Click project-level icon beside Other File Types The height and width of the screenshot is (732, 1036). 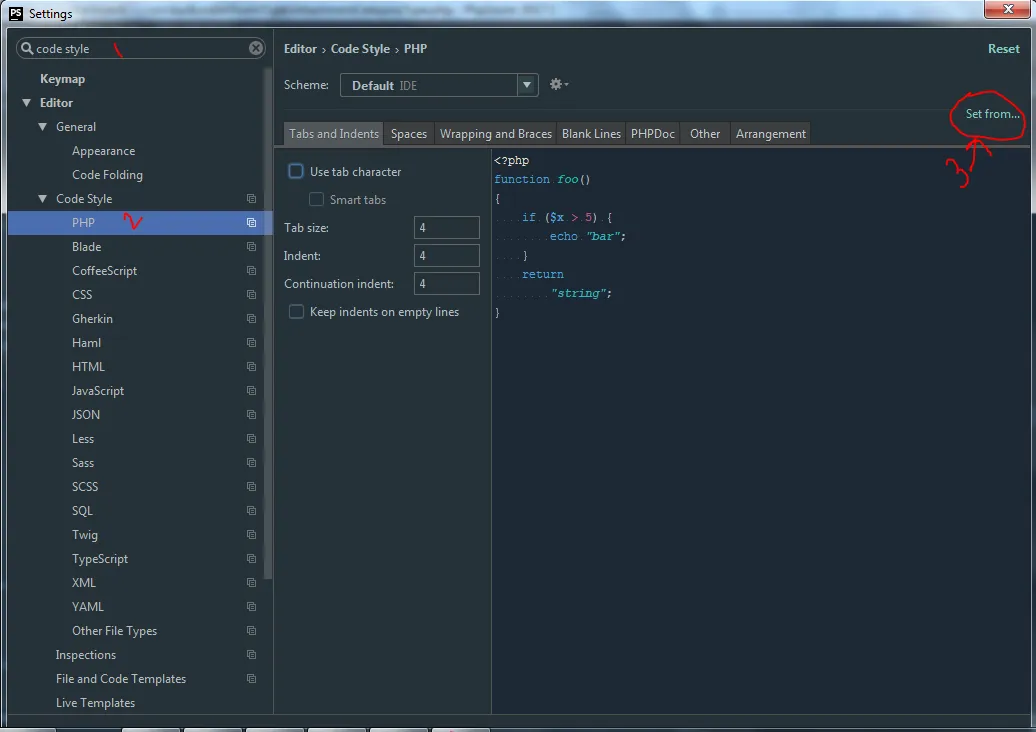pyautogui.click(x=251, y=631)
